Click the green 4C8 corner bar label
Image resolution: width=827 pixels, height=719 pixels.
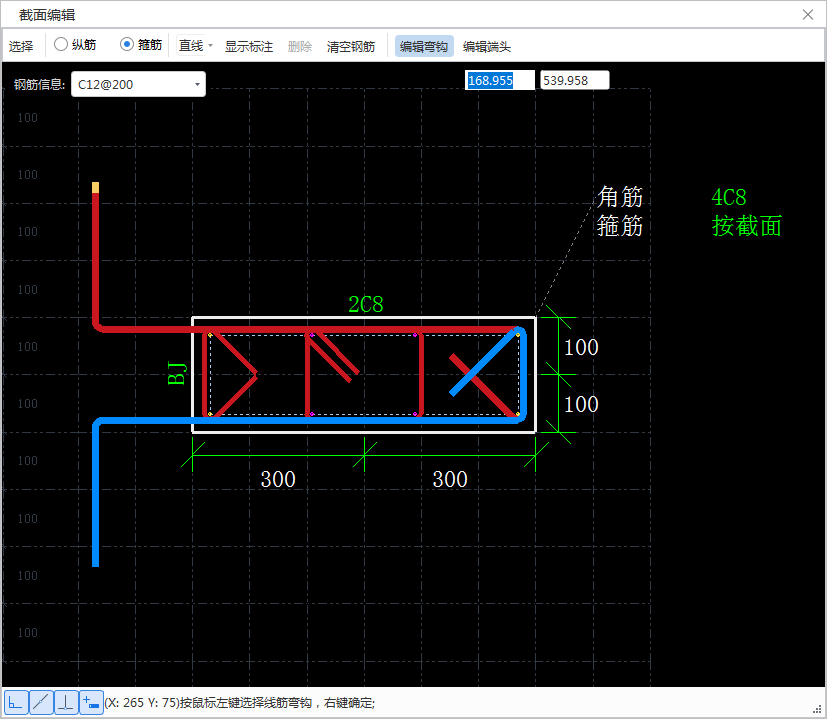[729, 198]
